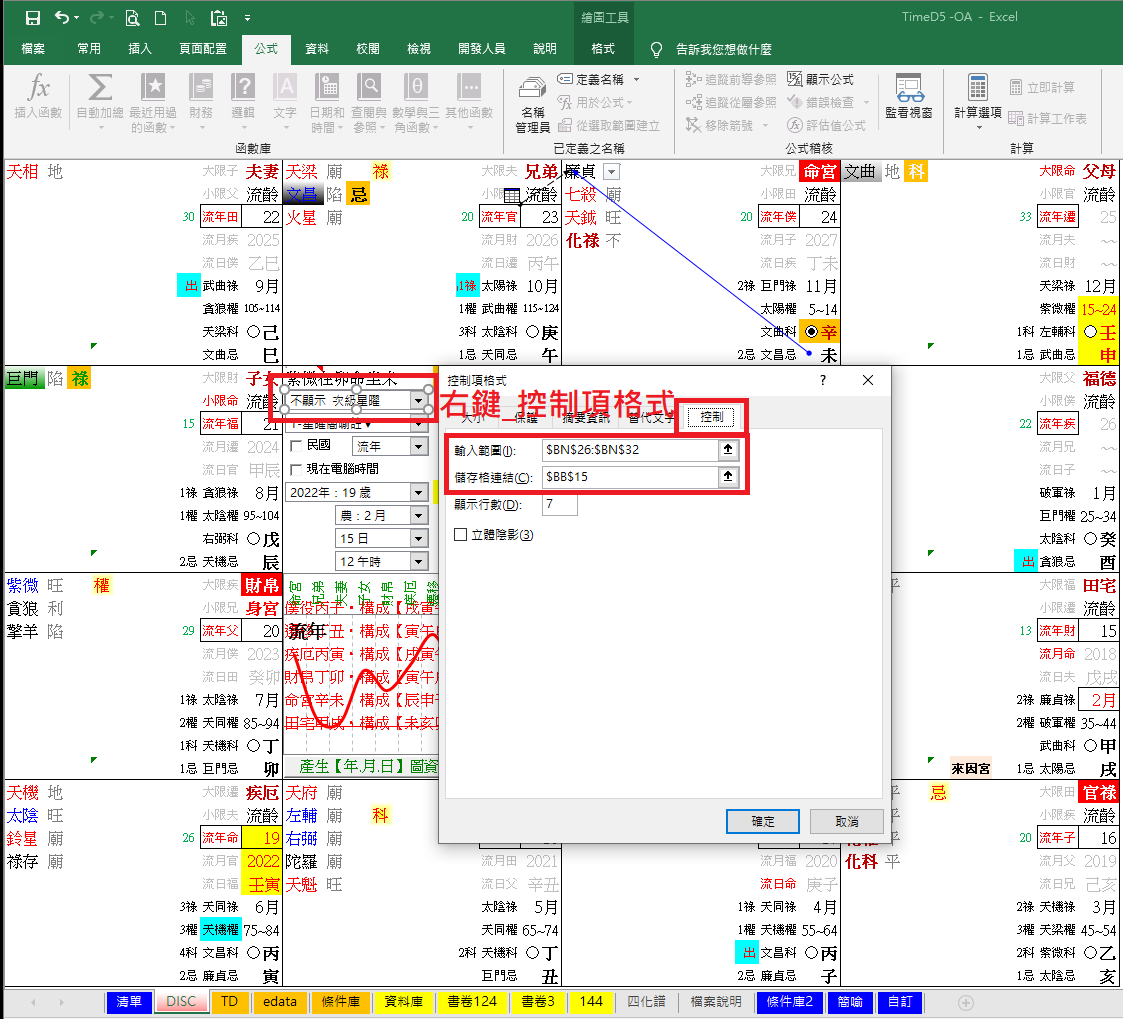
Task: Enable the 立體陰影 checkbox in dialog
Action: click(x=461, y=535)
